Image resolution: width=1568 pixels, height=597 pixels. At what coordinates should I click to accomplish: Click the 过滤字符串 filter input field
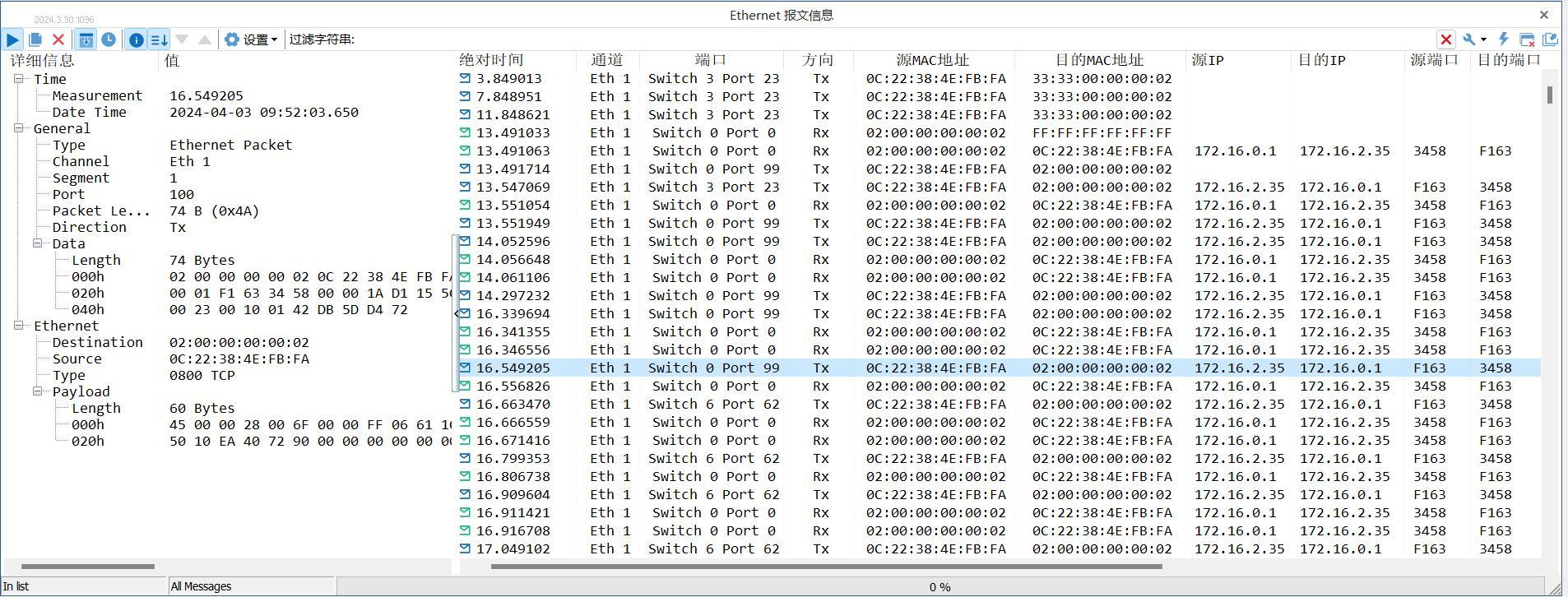(x=895, y=39)
